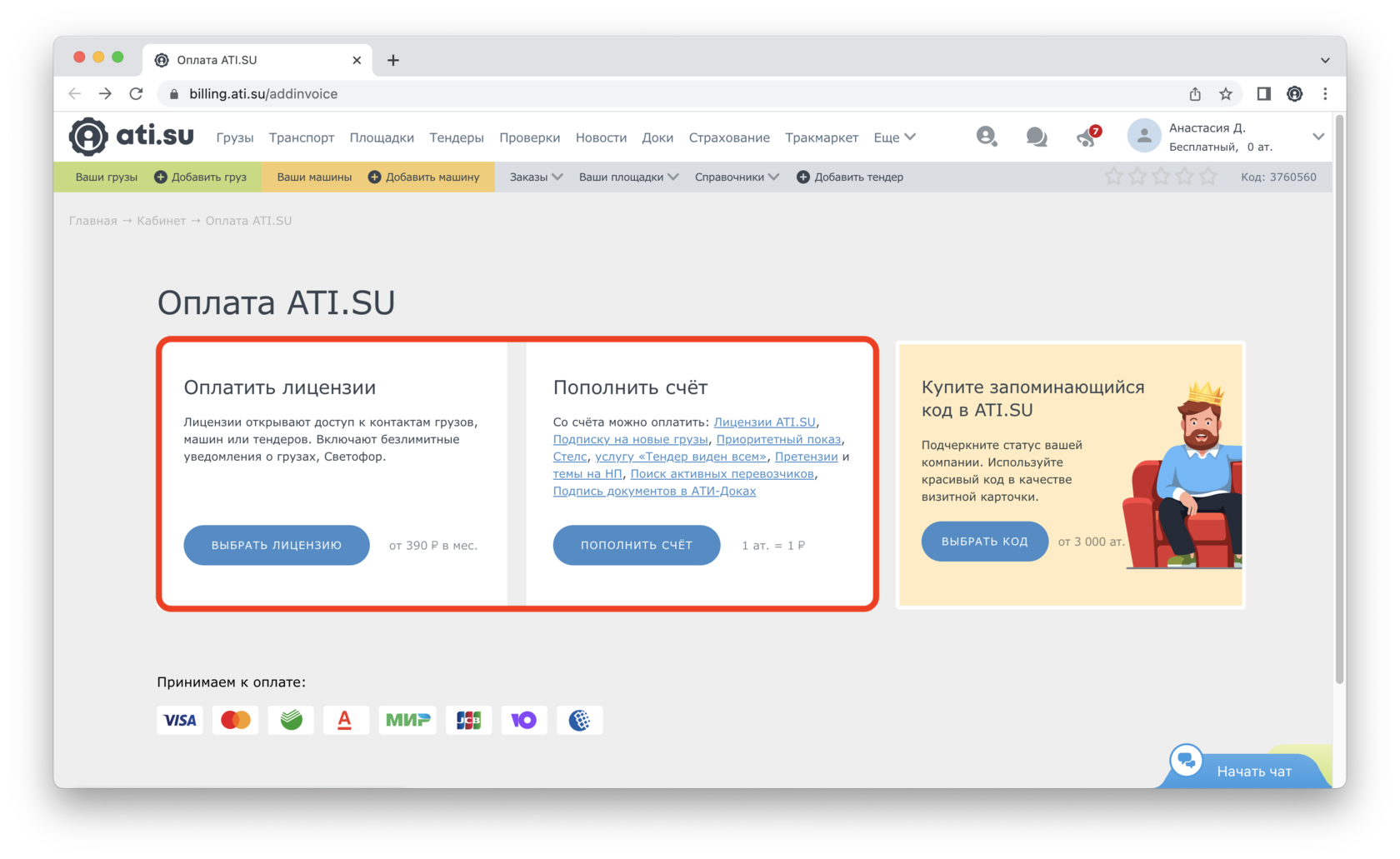This screenshot has height=859, width=1400.
Task: Expand the Анастасия Д. account menu chevron
Action: pos(1317,137)
